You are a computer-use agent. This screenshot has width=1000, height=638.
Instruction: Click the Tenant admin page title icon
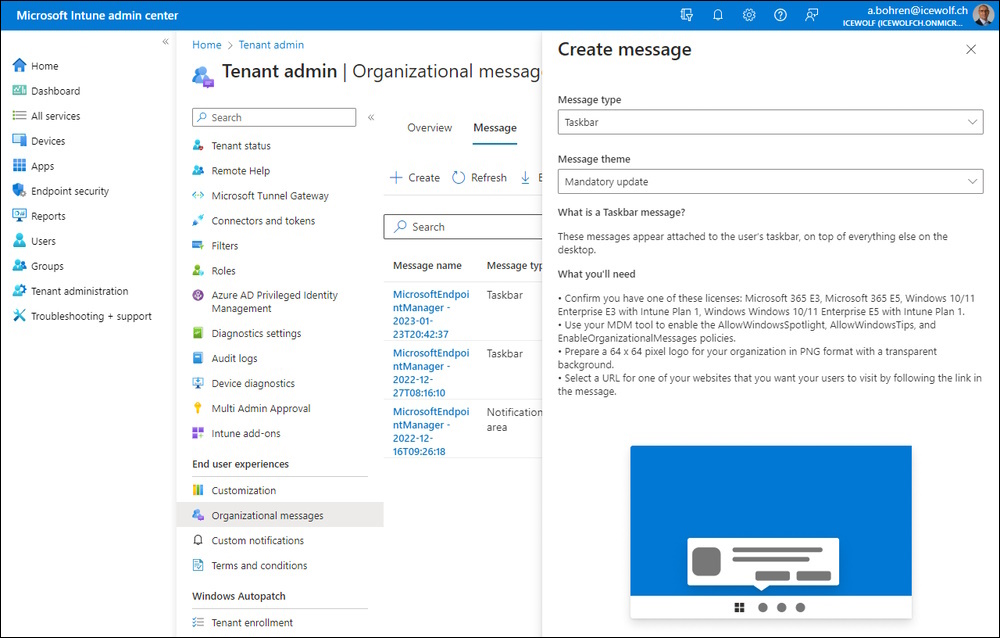[203, 76]
